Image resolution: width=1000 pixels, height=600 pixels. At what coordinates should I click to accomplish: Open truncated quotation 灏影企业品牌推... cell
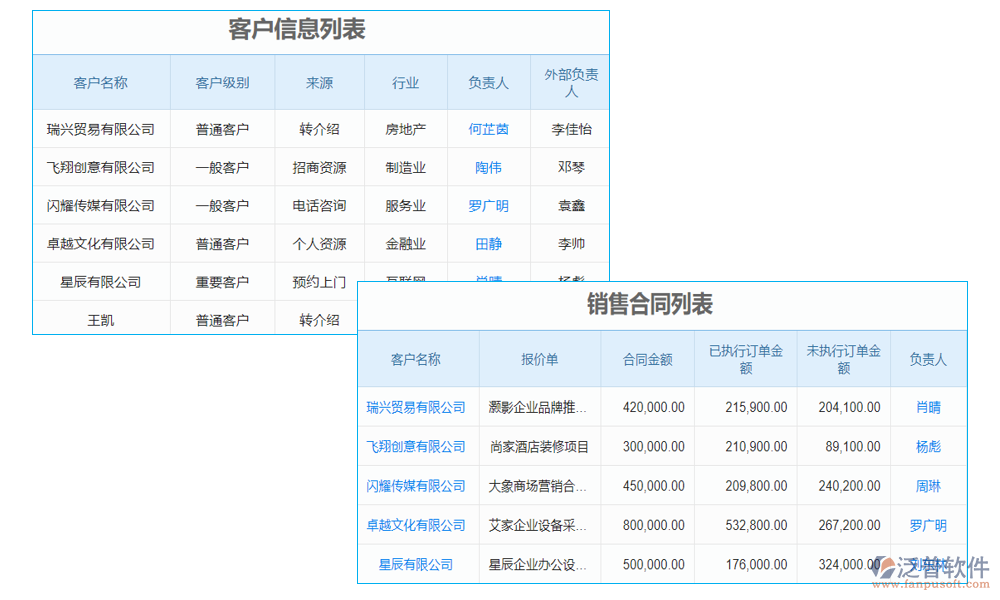[x=537, y=408]
